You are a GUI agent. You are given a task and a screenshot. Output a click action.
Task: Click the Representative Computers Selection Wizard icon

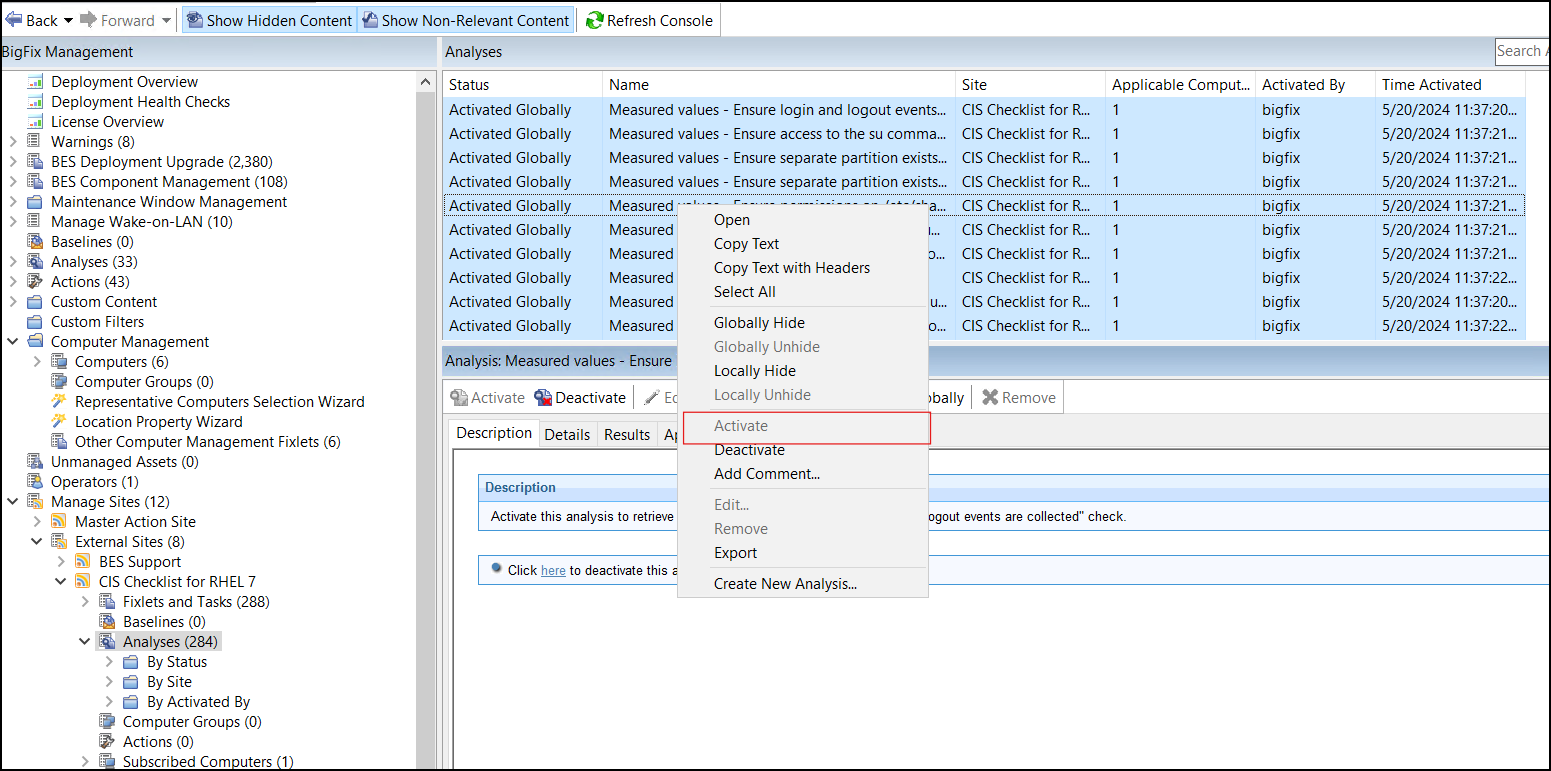59,402
